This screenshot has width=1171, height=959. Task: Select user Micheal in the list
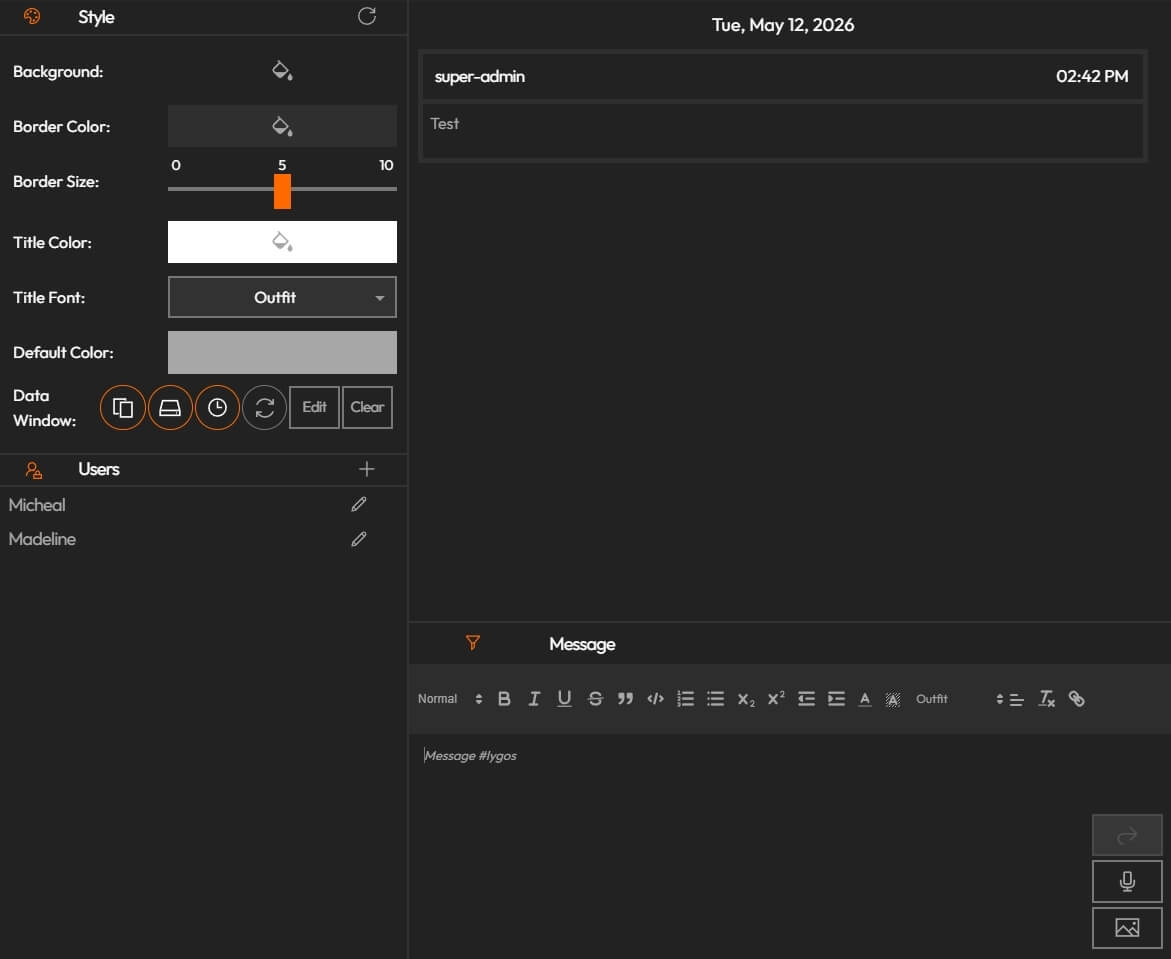[x=37, y=505]
